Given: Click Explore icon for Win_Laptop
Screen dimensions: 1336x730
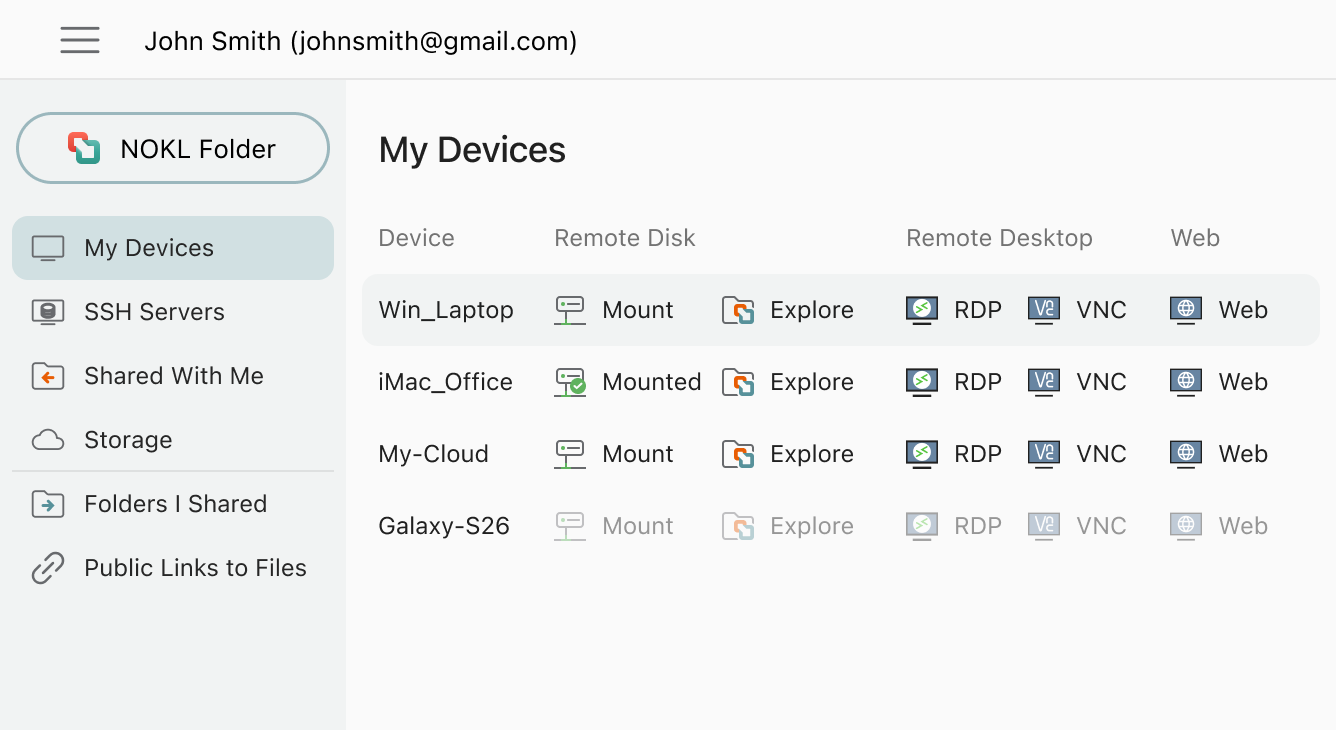Looking at the screenshot, I should click(x=738, y=310).
